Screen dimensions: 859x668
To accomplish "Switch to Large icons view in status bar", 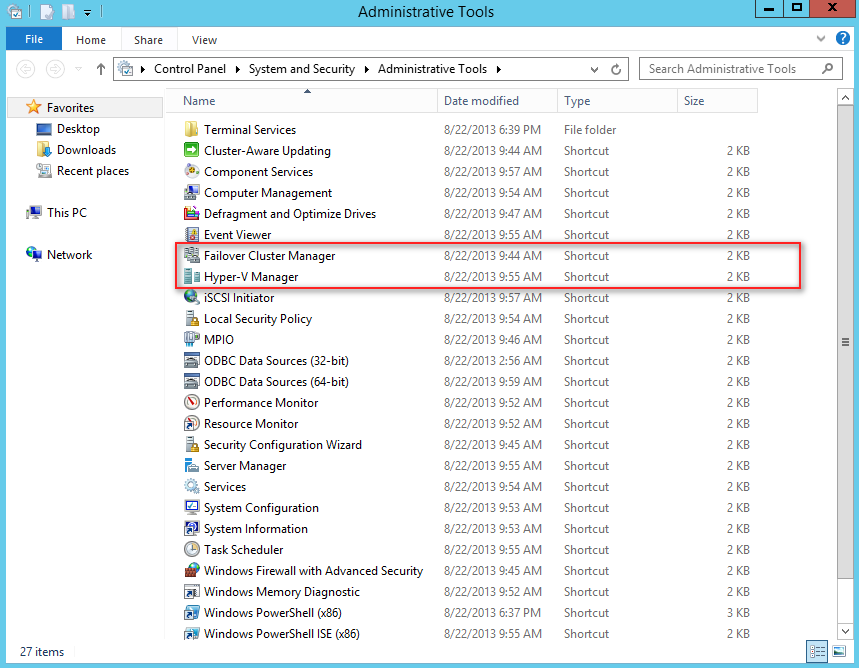I will (839, 652).
